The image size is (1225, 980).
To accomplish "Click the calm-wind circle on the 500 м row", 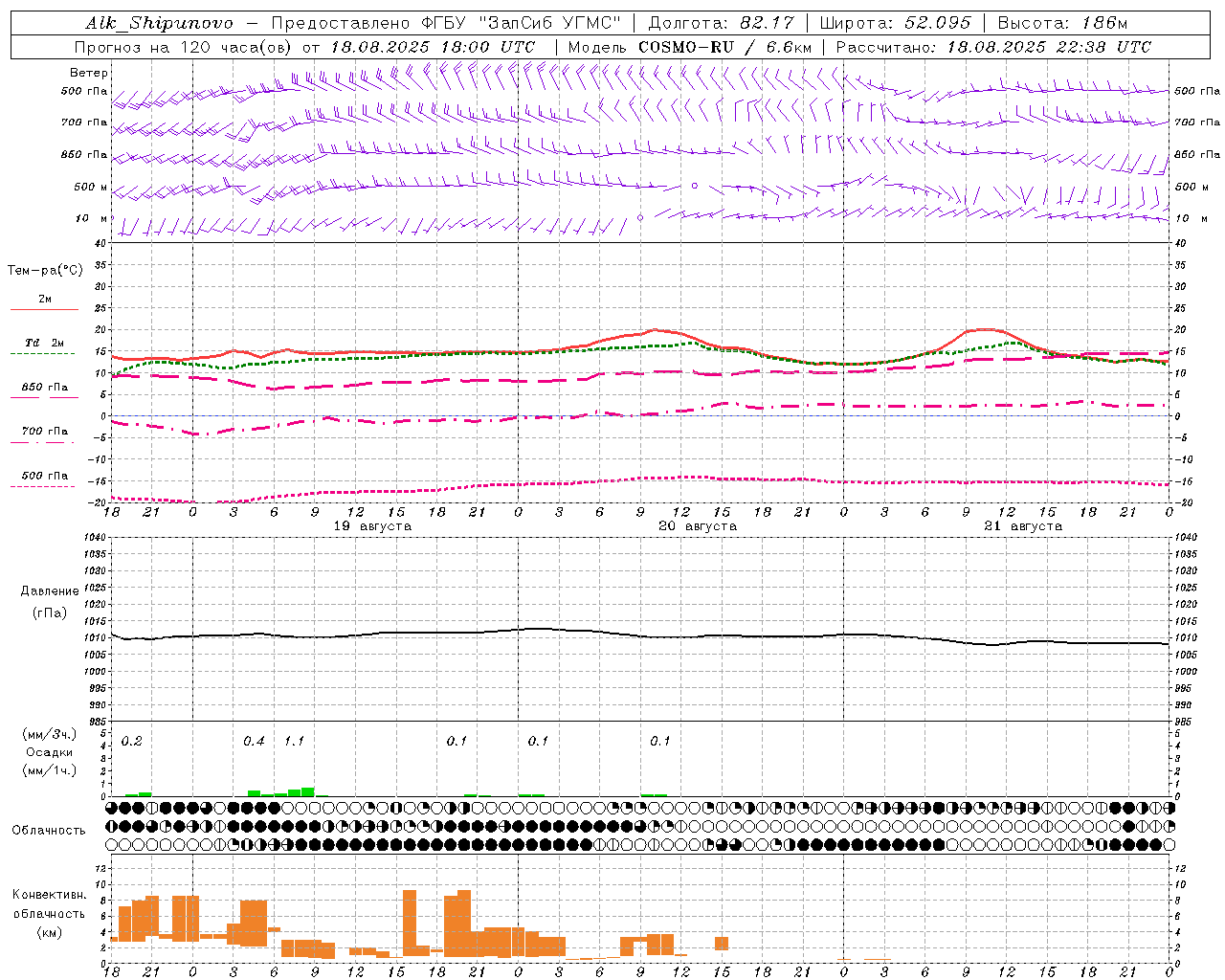I will (695, 186).
